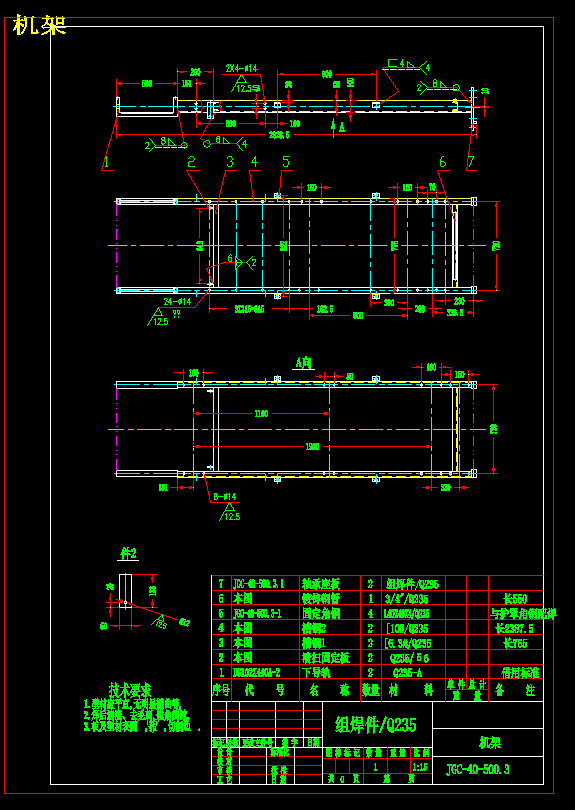Select the 借用标准 remark
The height and width of the screenshot is (810, 575).
[x=520, y=673]
